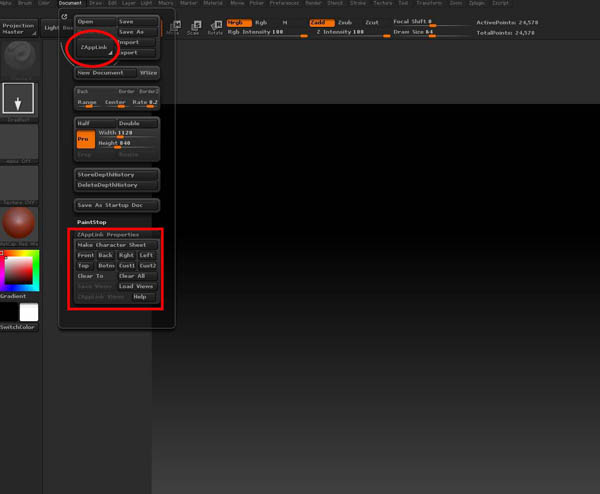
Task: Click Half document size button
Action: click(x=96, y=123)
